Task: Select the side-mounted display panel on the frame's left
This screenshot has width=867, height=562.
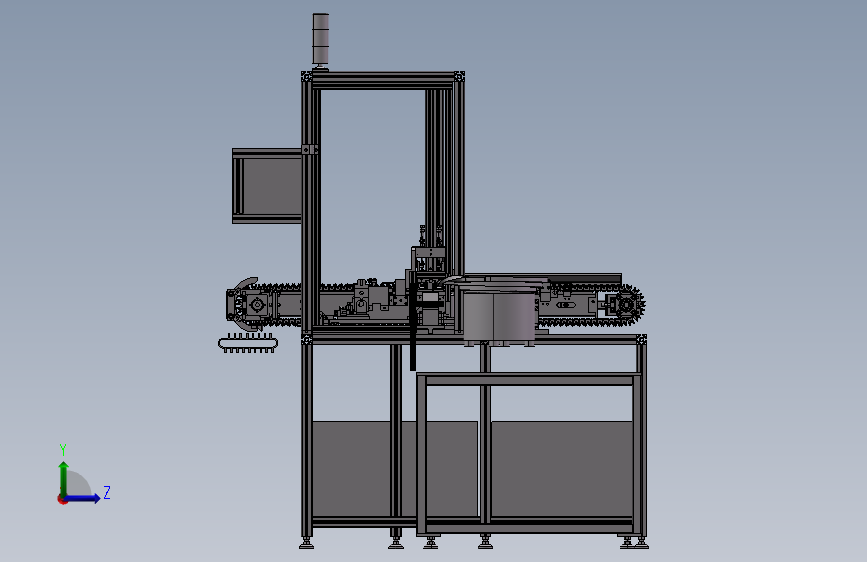Action: click(x=267, y=186)
